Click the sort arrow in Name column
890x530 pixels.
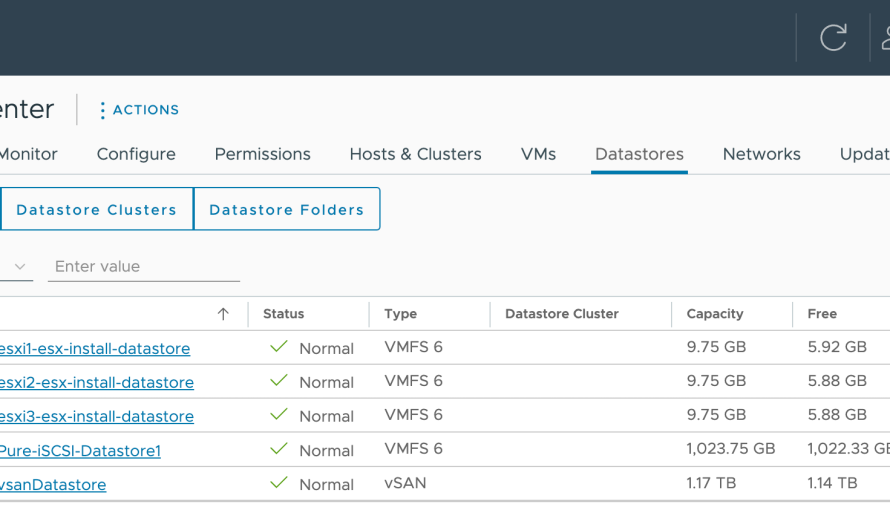(x=223, y=314)
